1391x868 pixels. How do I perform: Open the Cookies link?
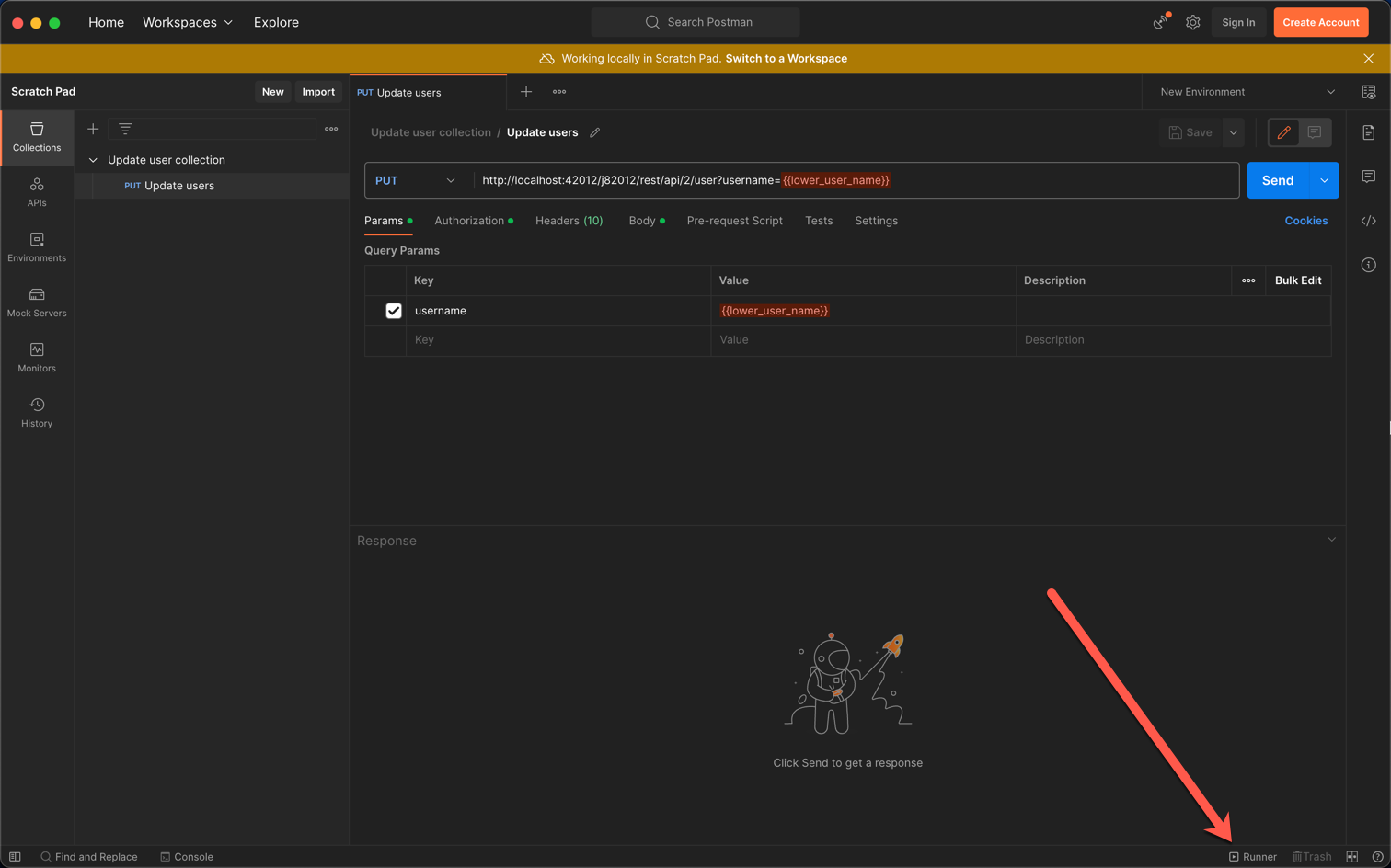coord(1306,221)
